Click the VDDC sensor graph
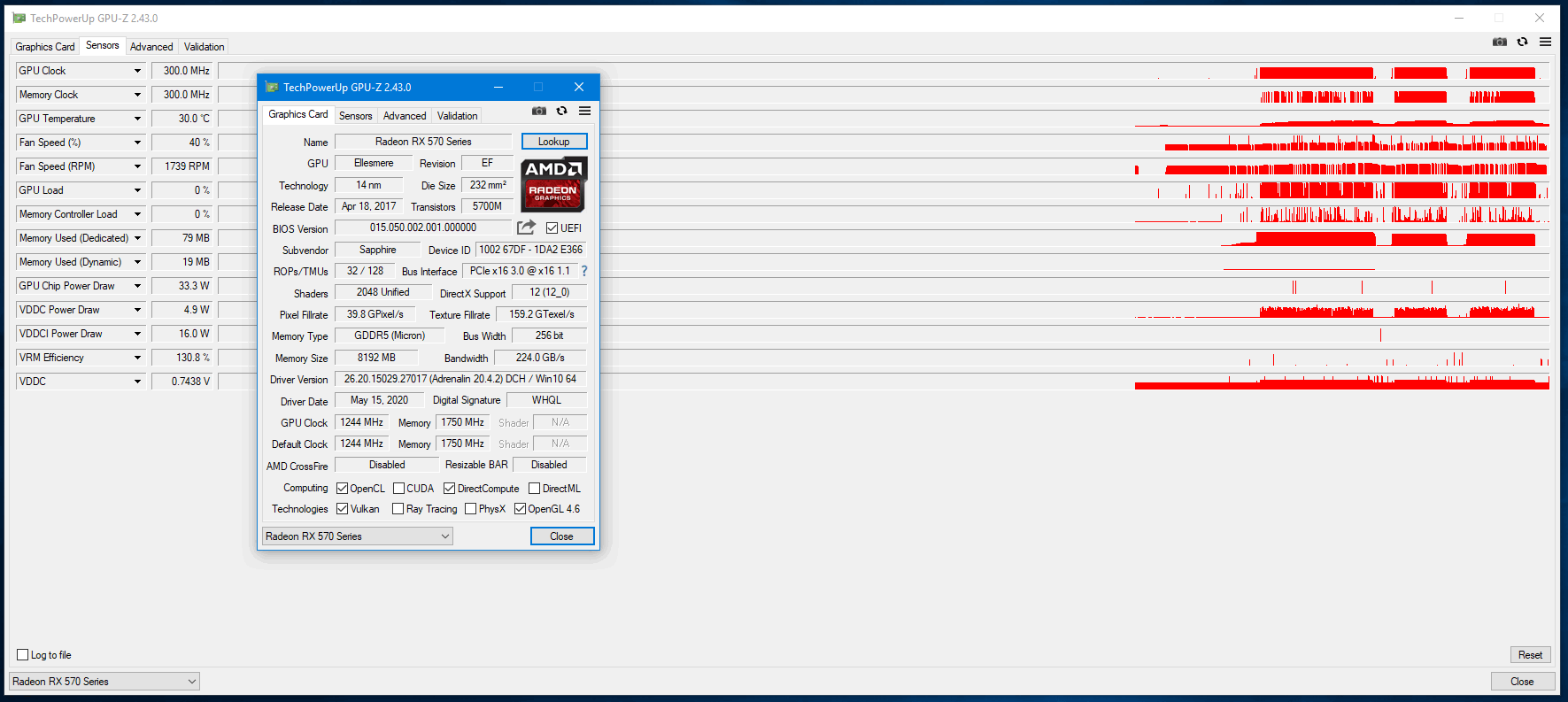This screenshot has width=1568, height=702. (884, 382)
